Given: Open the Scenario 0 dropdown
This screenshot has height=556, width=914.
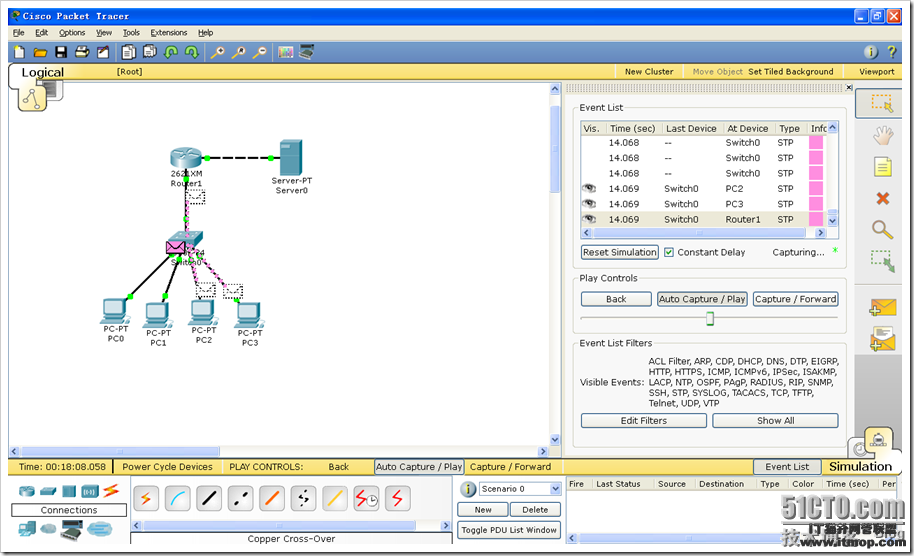Looking at the screenshot, I should point(556,488).
